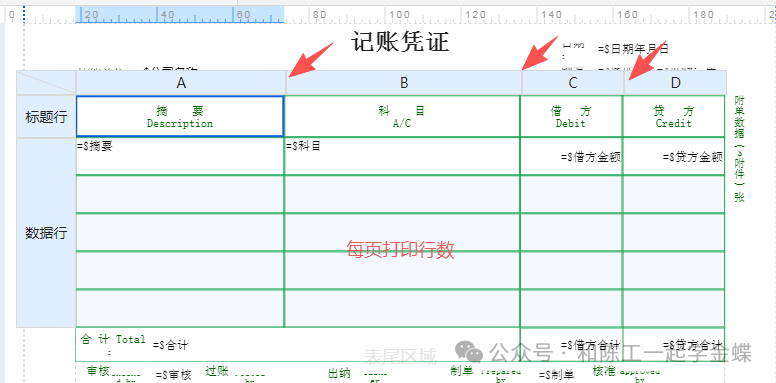
Task: Select the 贷方 Credit header cell
Action: [x=674, y=116]
